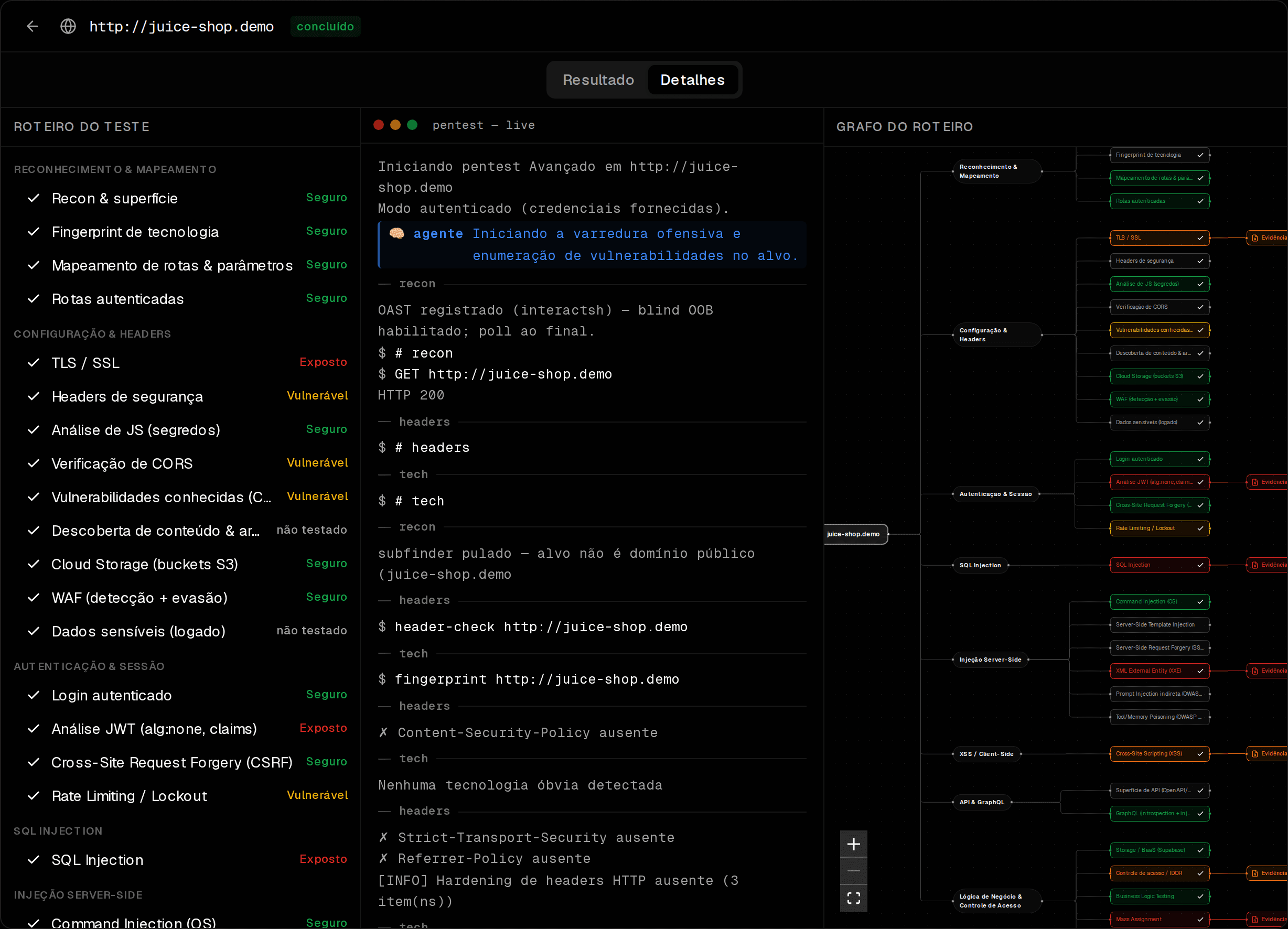Open the Análise JWT Evidência node
Viewport: 1288px width, 929px height.
click(x=1267, y=482)
